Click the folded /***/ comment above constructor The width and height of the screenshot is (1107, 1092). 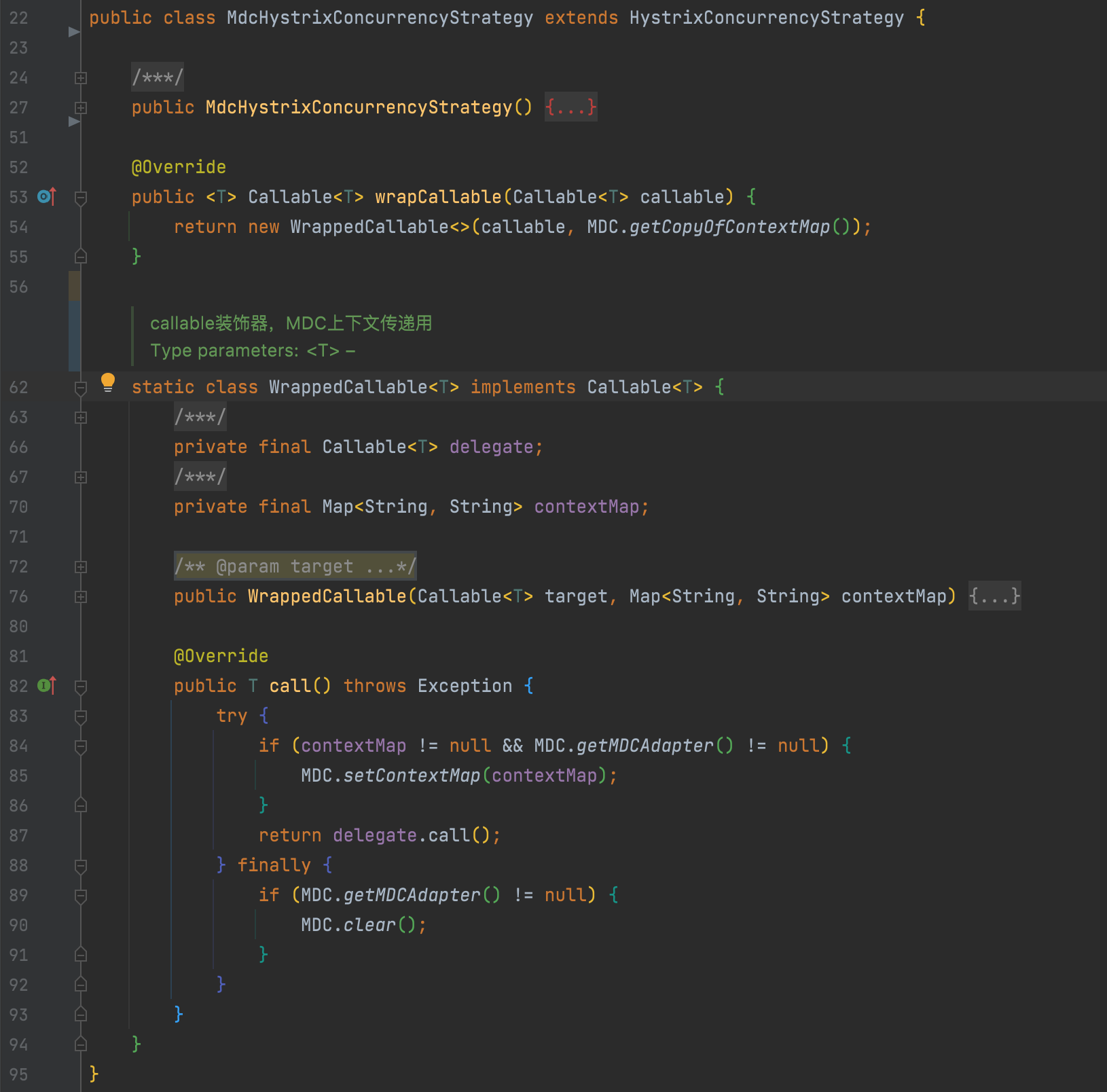(x=158, y=77)
